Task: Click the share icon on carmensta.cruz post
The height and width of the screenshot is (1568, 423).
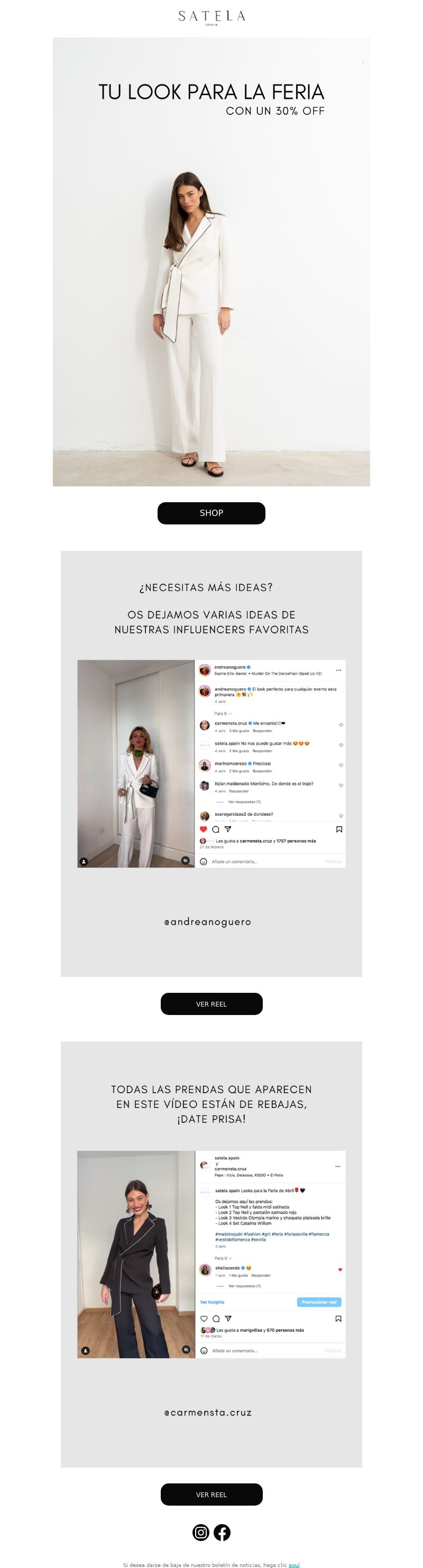Action: click(228, 1318)
